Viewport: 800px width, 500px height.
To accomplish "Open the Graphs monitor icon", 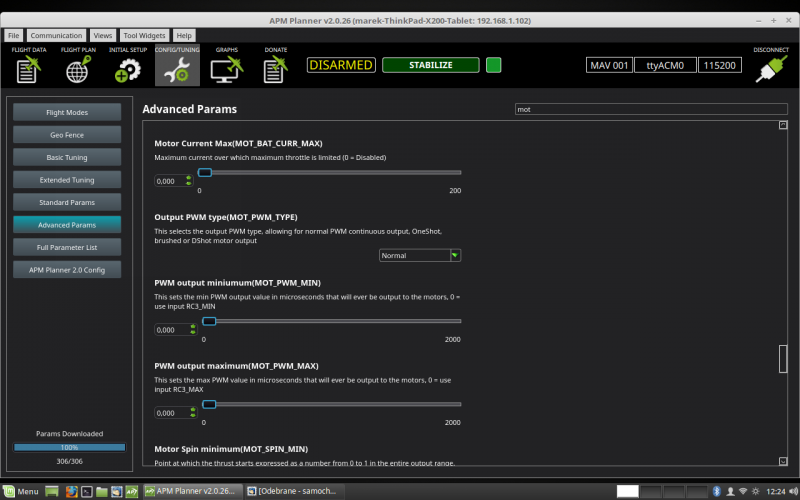I will point(226,69).
